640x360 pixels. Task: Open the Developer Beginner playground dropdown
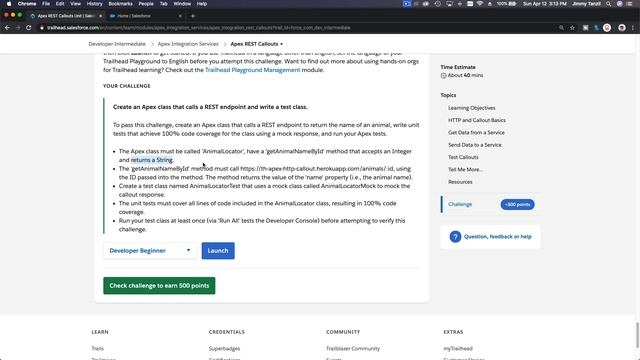(149, 251)
